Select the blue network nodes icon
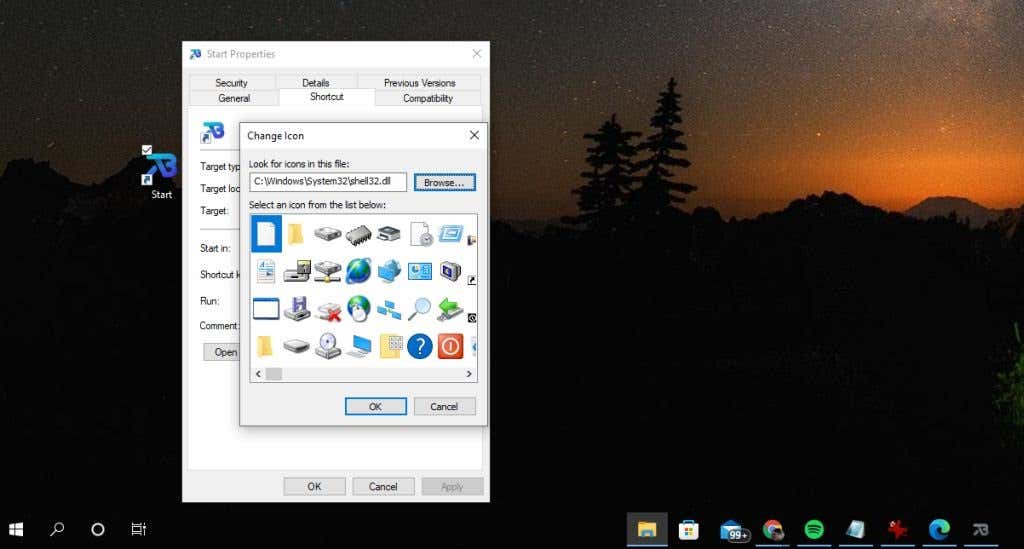Viewport: 1024px width, 549px height. (389, 309)
